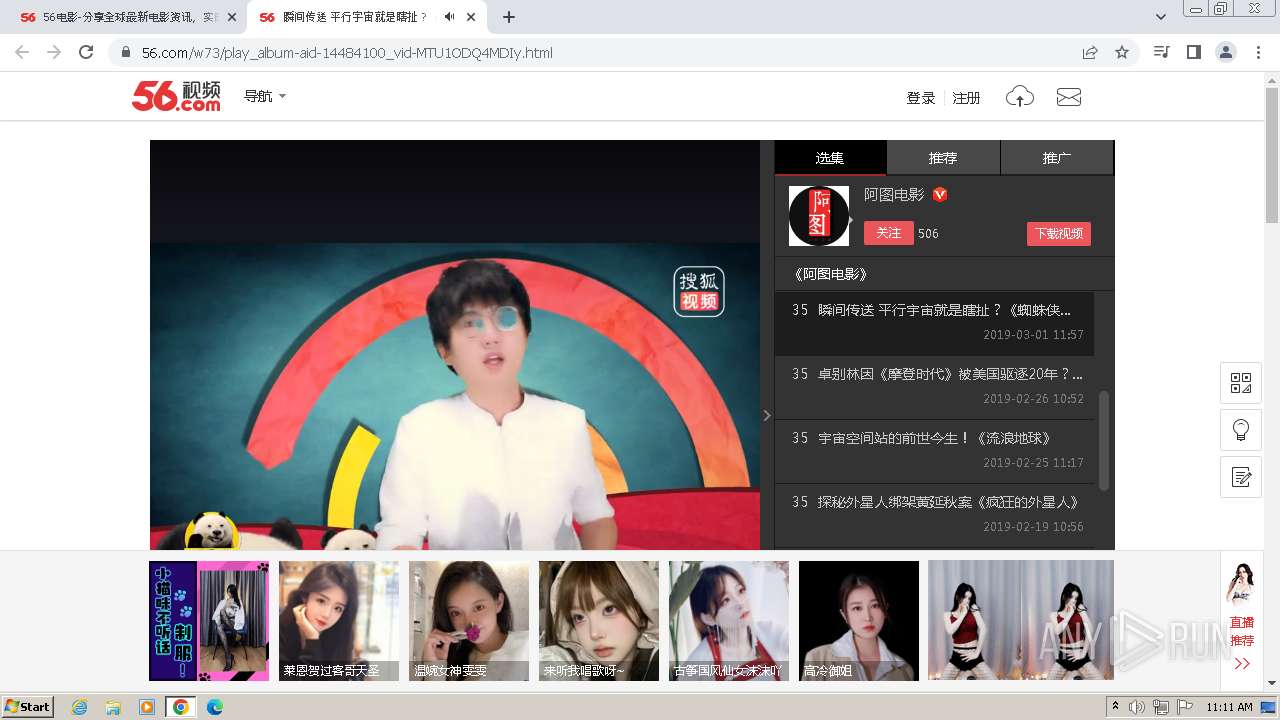Image resolution: width=1280 pixels, height=720 pixels.
Task: Switch to the 选集 tab
Action: click(x=830, y=158)
